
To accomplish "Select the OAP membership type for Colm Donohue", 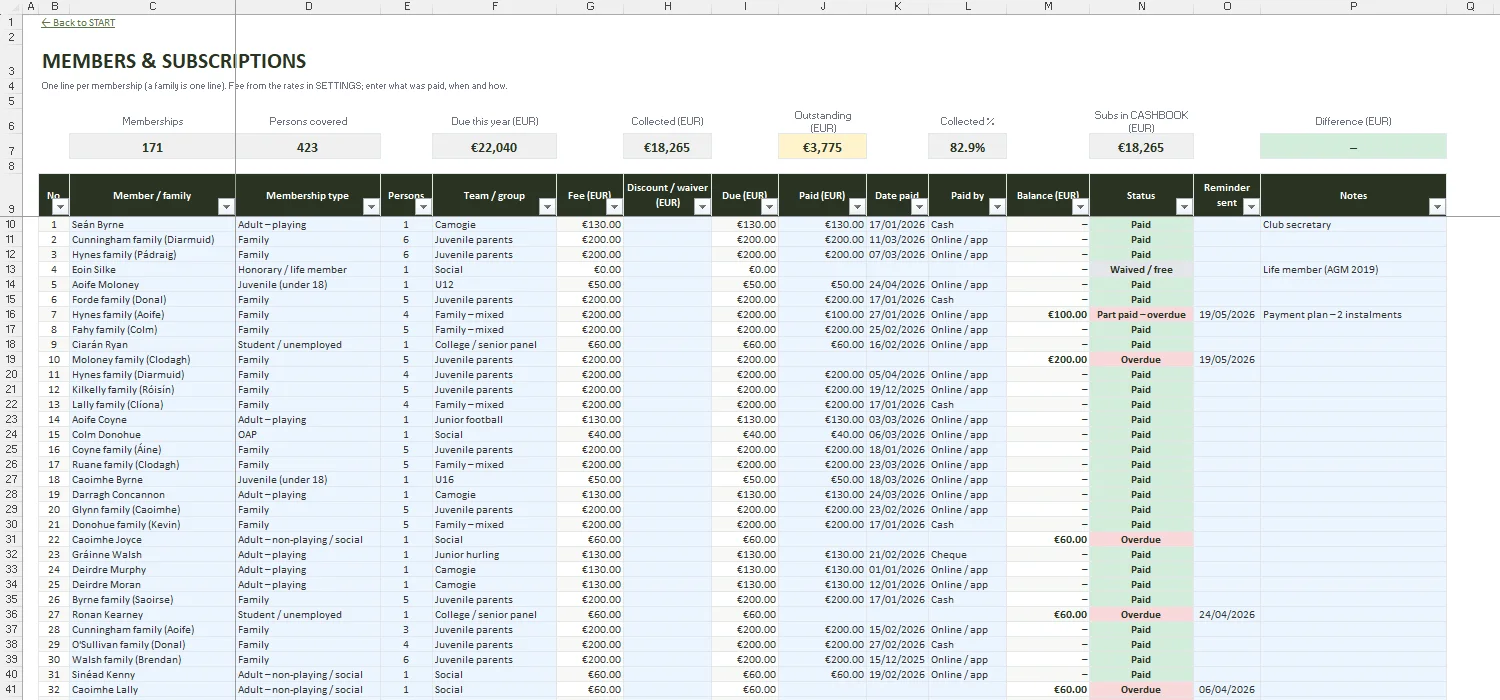I will point(308,435).
